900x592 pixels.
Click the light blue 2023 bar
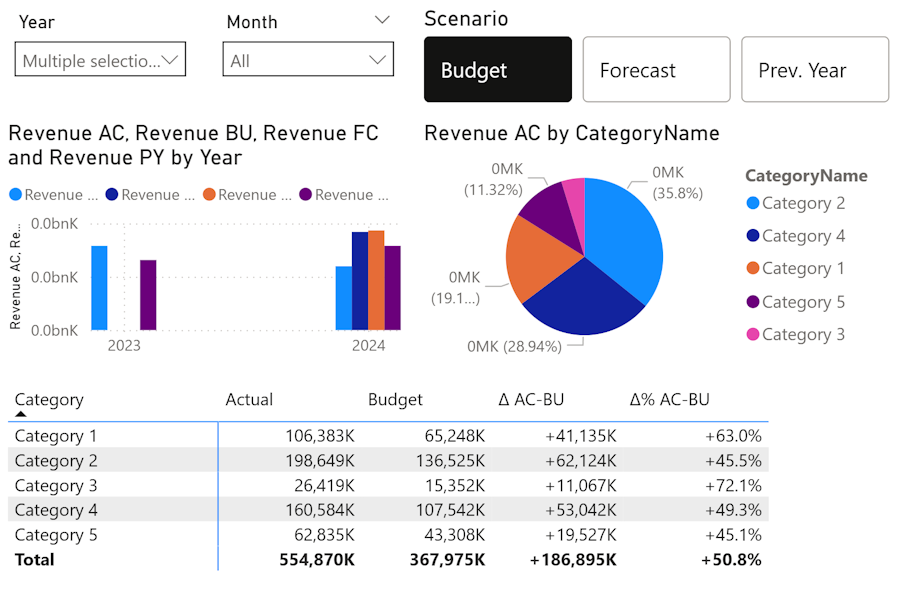pos(99,287)
